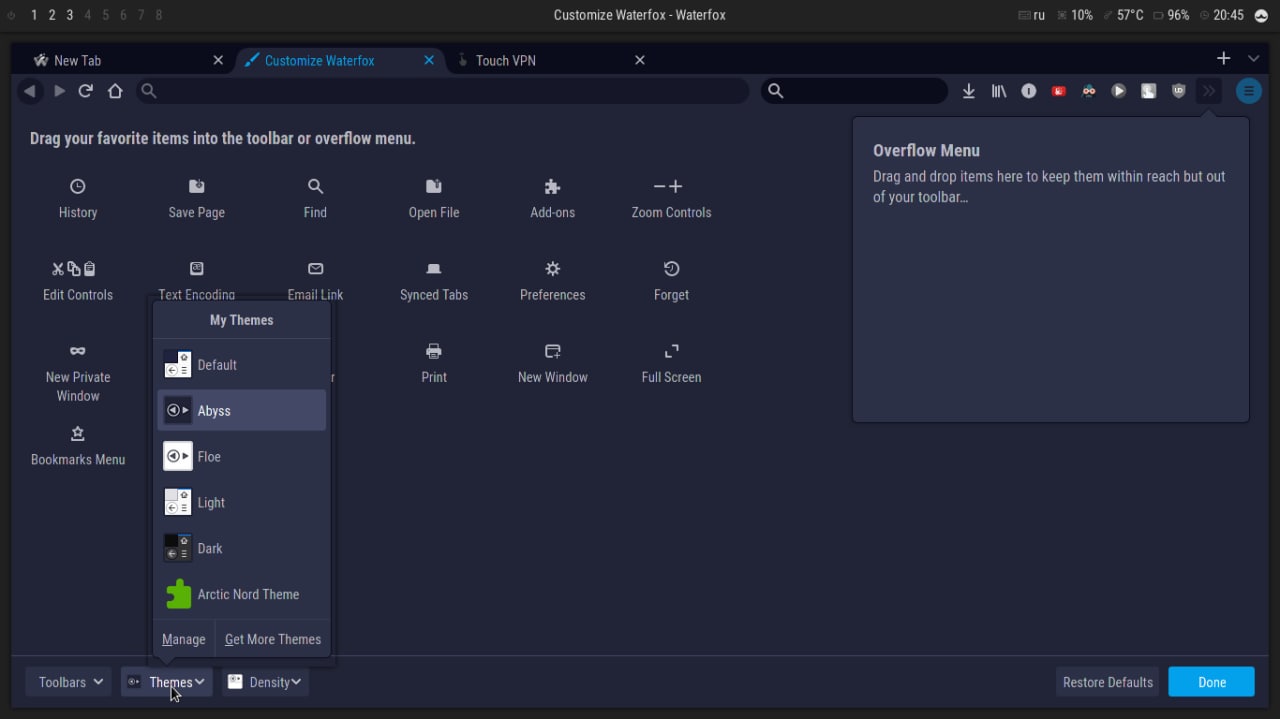Click the Home toolbar button
1280x719 pixels.
[115, 91]
